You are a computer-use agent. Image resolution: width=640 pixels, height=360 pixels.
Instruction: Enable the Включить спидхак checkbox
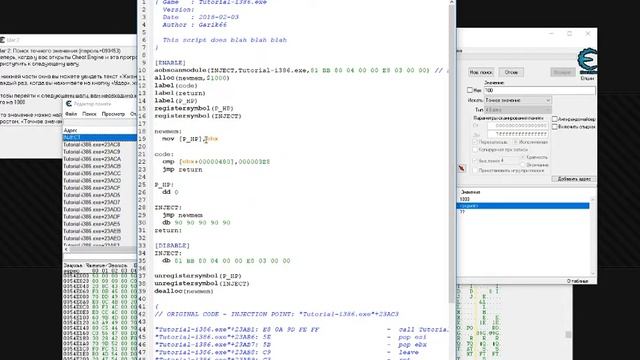pyautogui.click(x=555, y=127)
